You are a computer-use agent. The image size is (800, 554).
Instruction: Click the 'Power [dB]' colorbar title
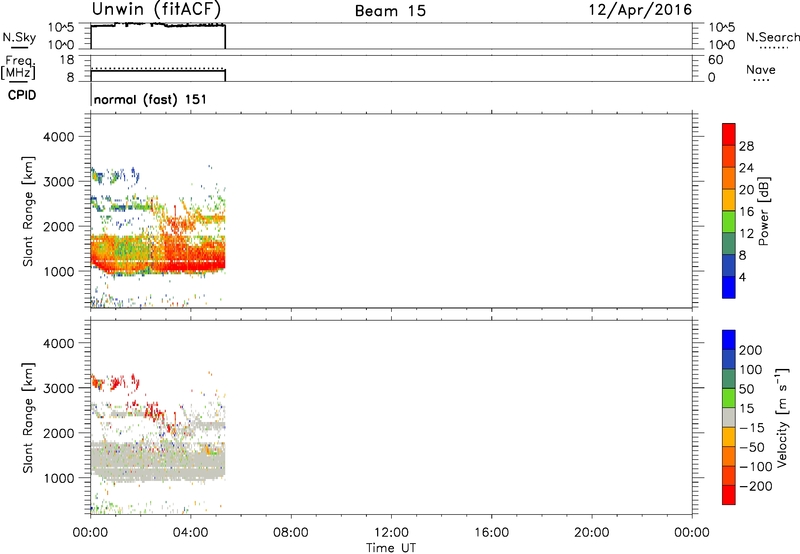pyautogui.click(x=764, y=211)
